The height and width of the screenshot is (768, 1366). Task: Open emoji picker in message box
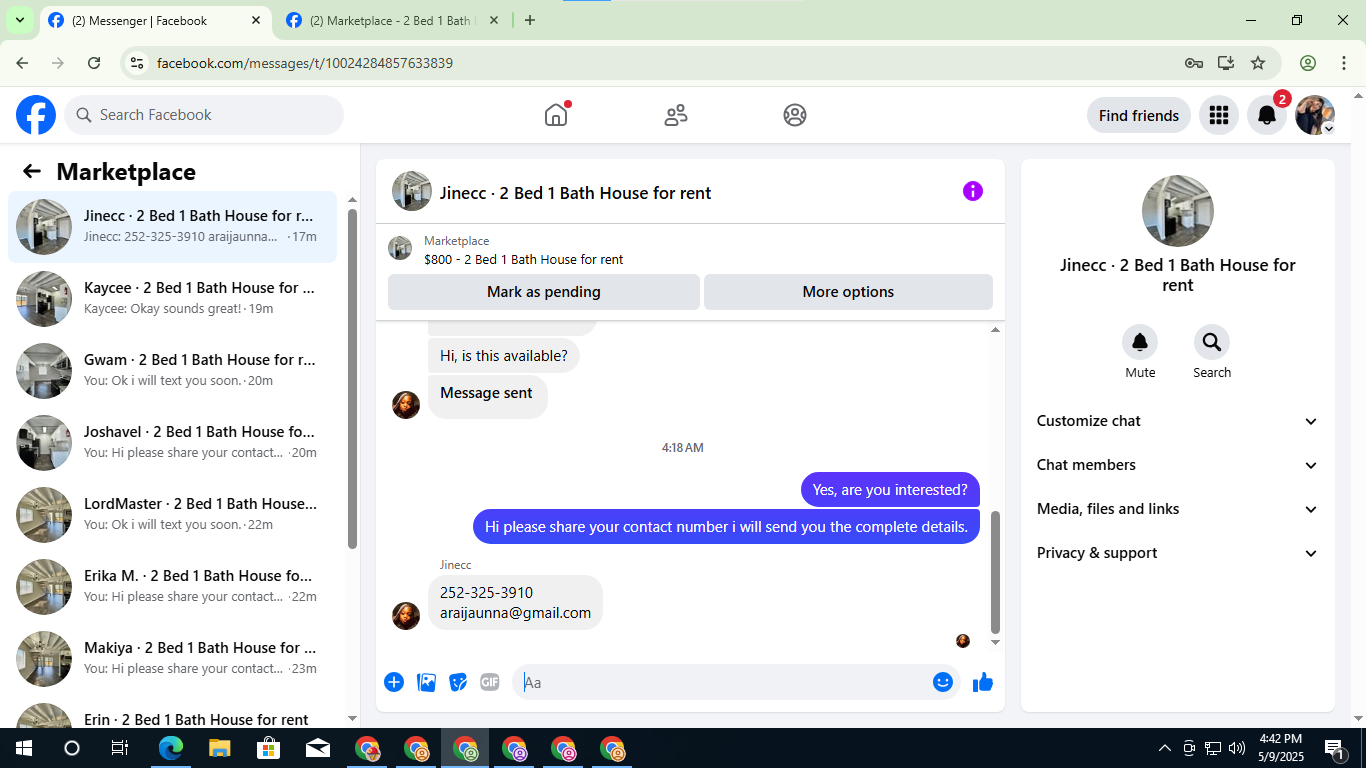(942, 682)
